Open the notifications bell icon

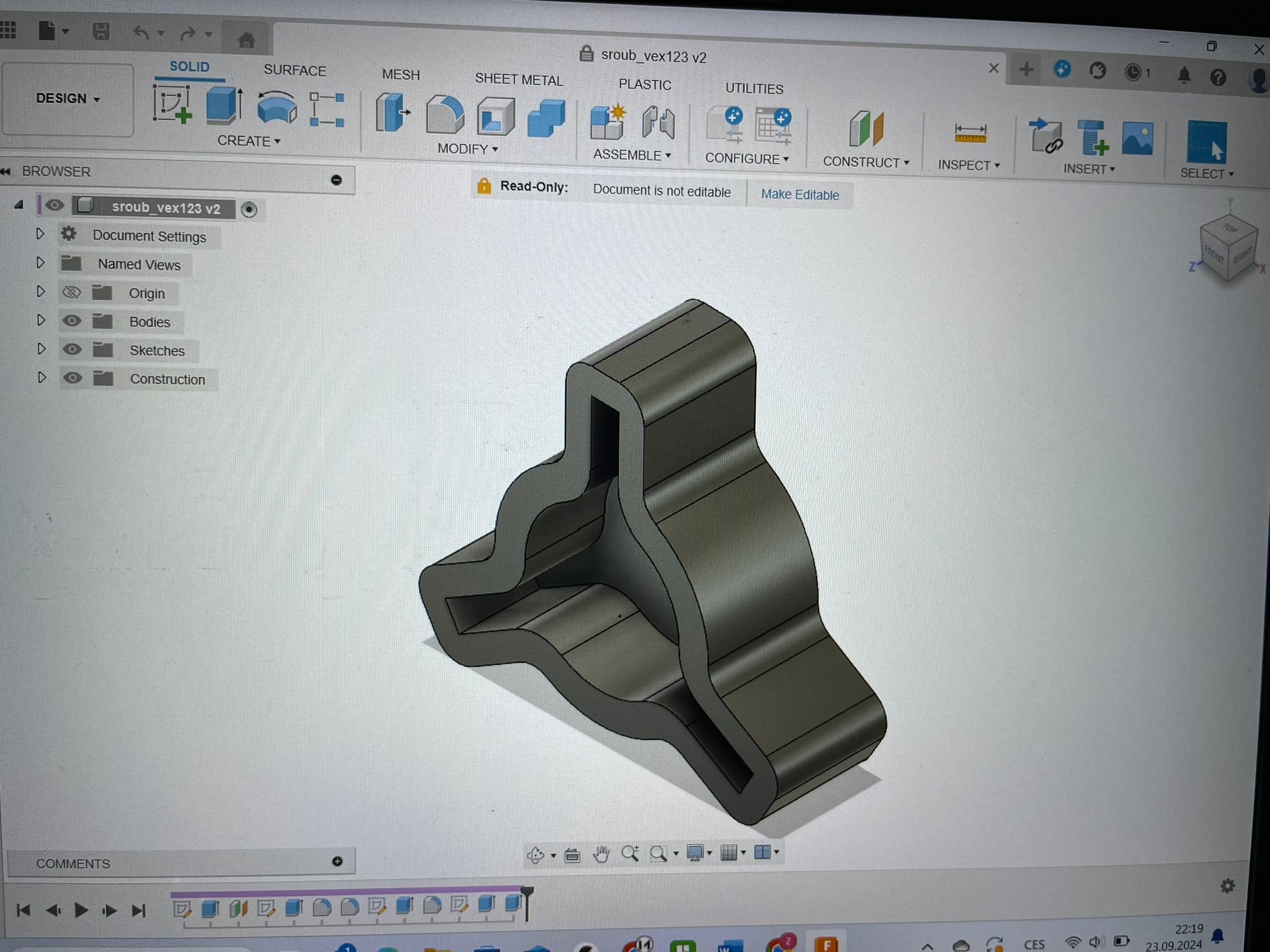1183,76
